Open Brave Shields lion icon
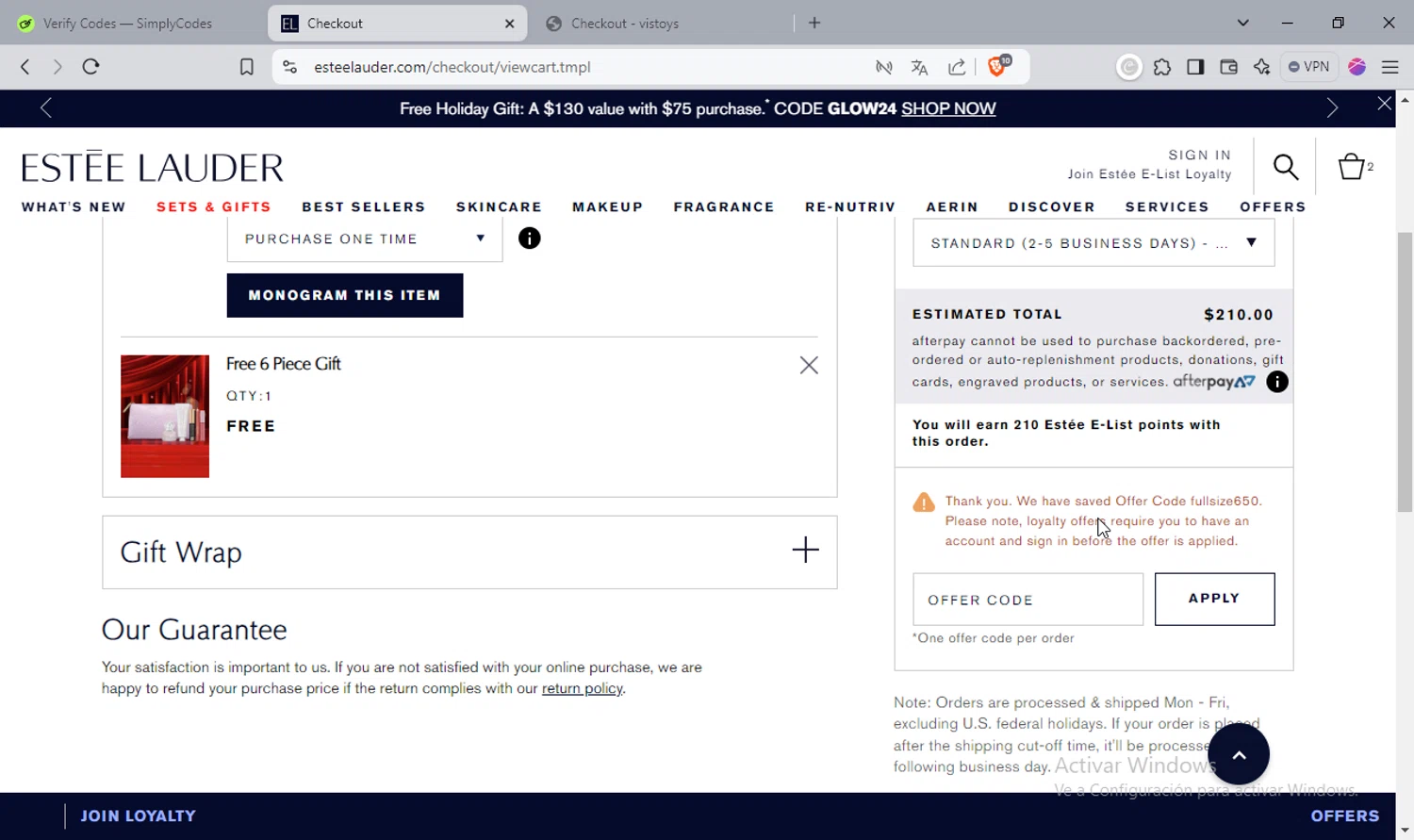This screenshot has height=840, width=1414. [x=998, y=66]
